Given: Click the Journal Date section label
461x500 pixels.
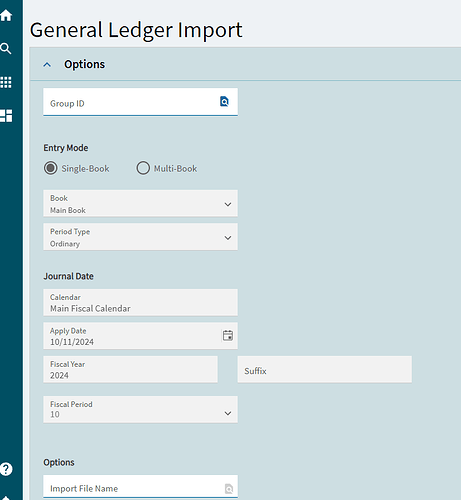Looking at the screenshot, I should [x=68, y=276].
